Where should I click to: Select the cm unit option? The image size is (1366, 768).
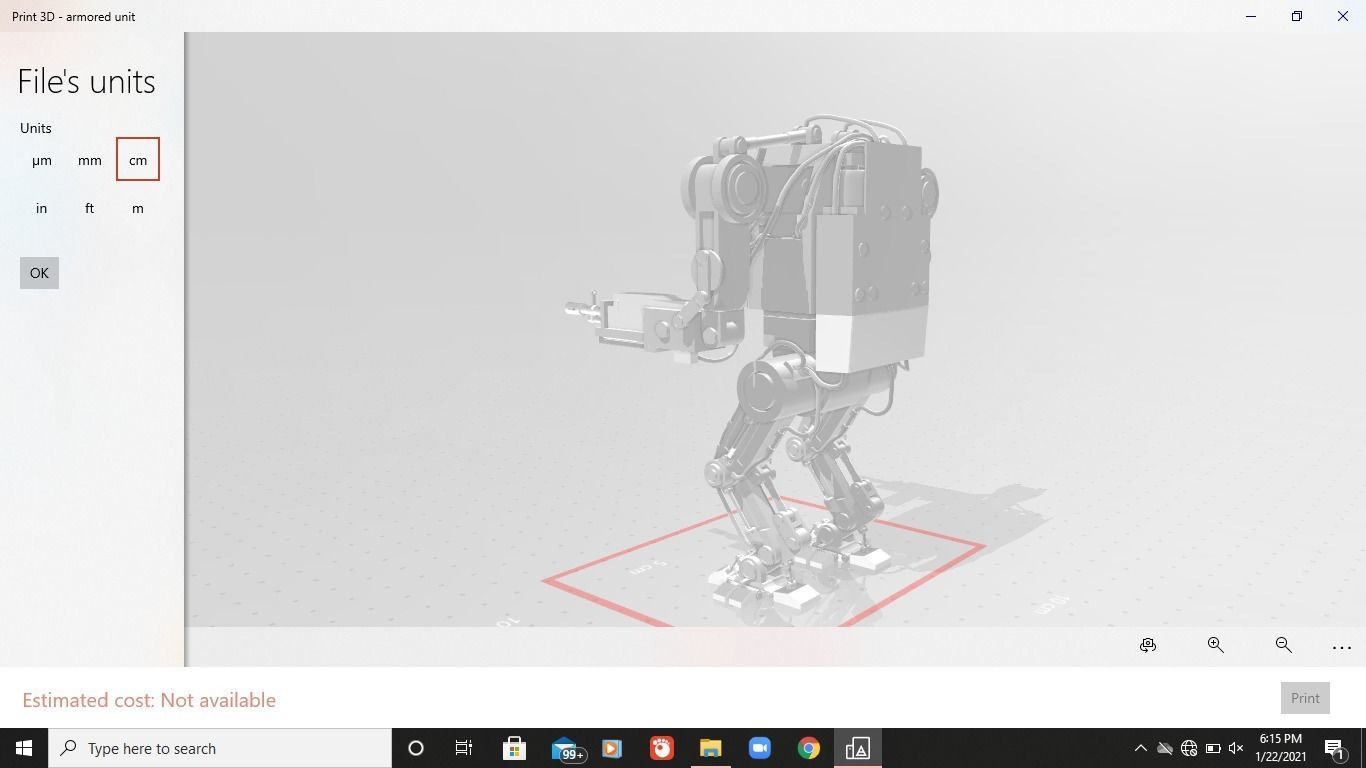click(138, 160)
